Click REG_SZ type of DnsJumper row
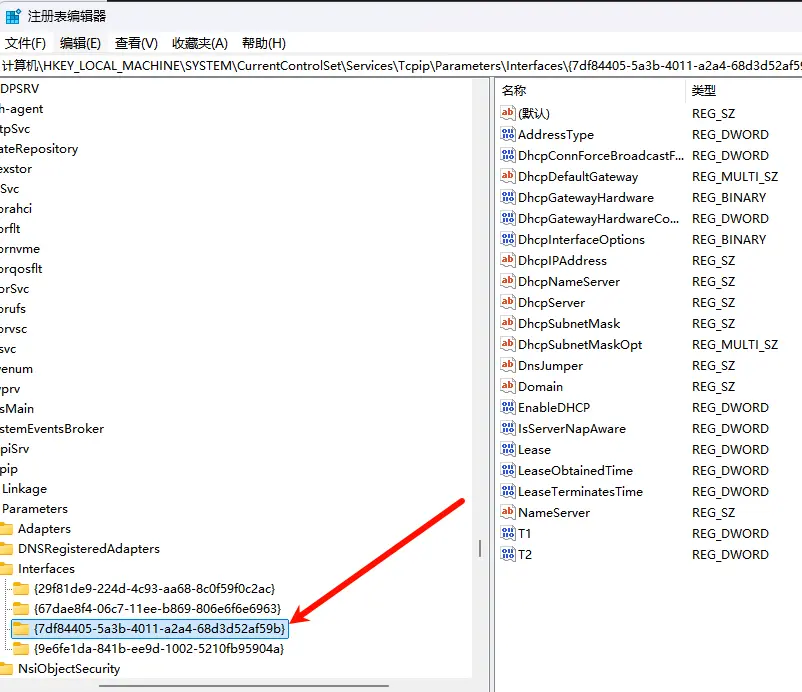This screenshot has height=692, width=802. pos(714,366)
